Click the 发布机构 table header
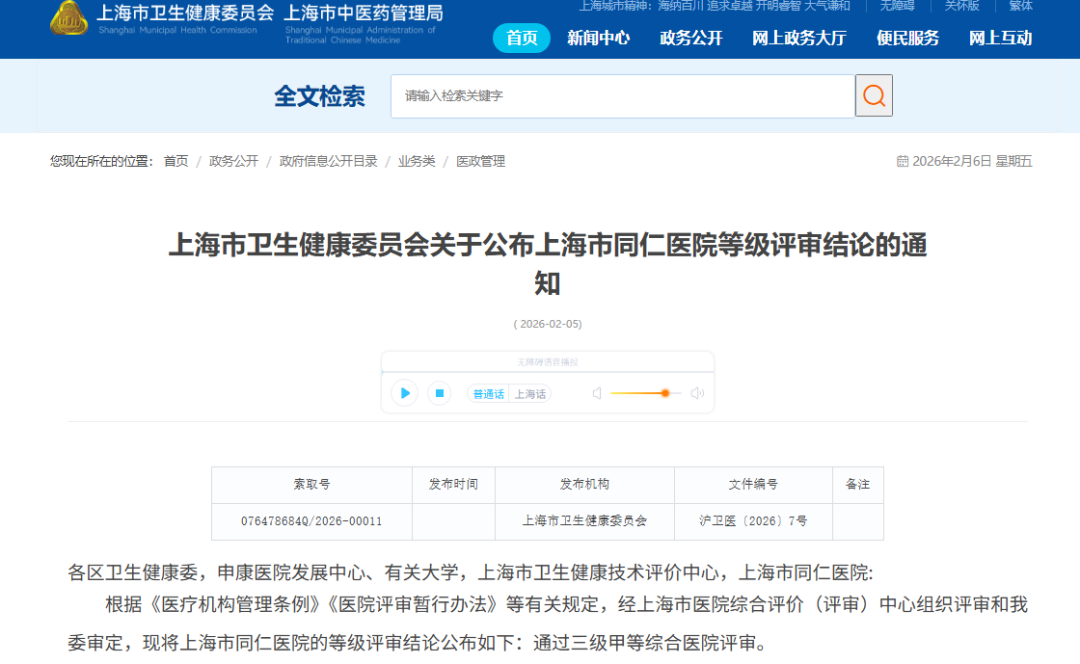1080x664 pixels. pyautogui.click(x=584, y=485)
